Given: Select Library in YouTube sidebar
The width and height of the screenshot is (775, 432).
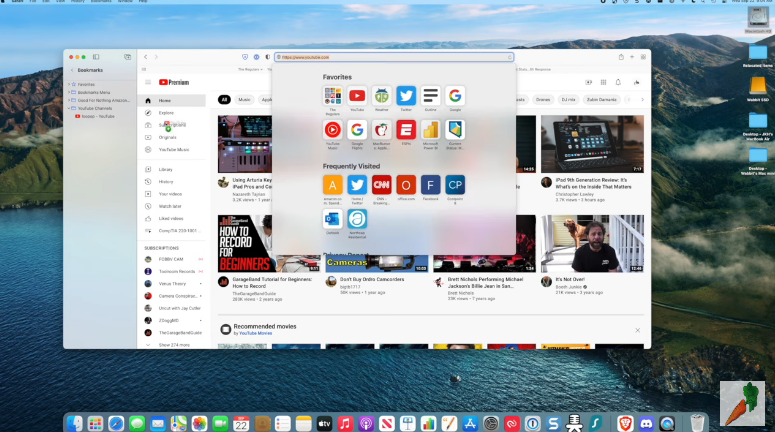Looking at the screenshot, I should click(172, 170).
